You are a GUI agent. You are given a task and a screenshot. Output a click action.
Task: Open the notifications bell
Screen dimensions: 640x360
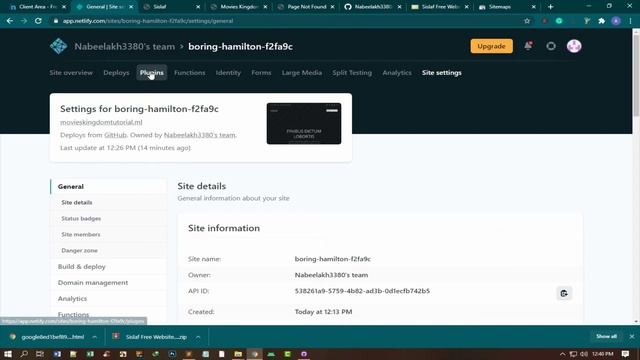[528, 46]
